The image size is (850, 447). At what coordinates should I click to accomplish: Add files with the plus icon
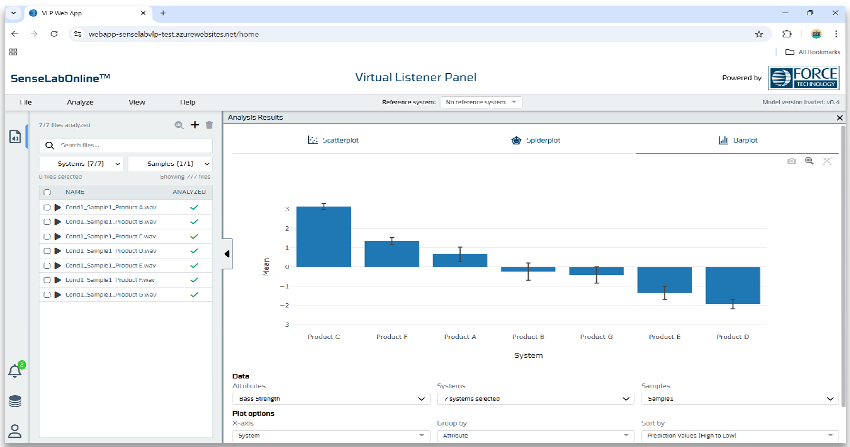[195, 125]
